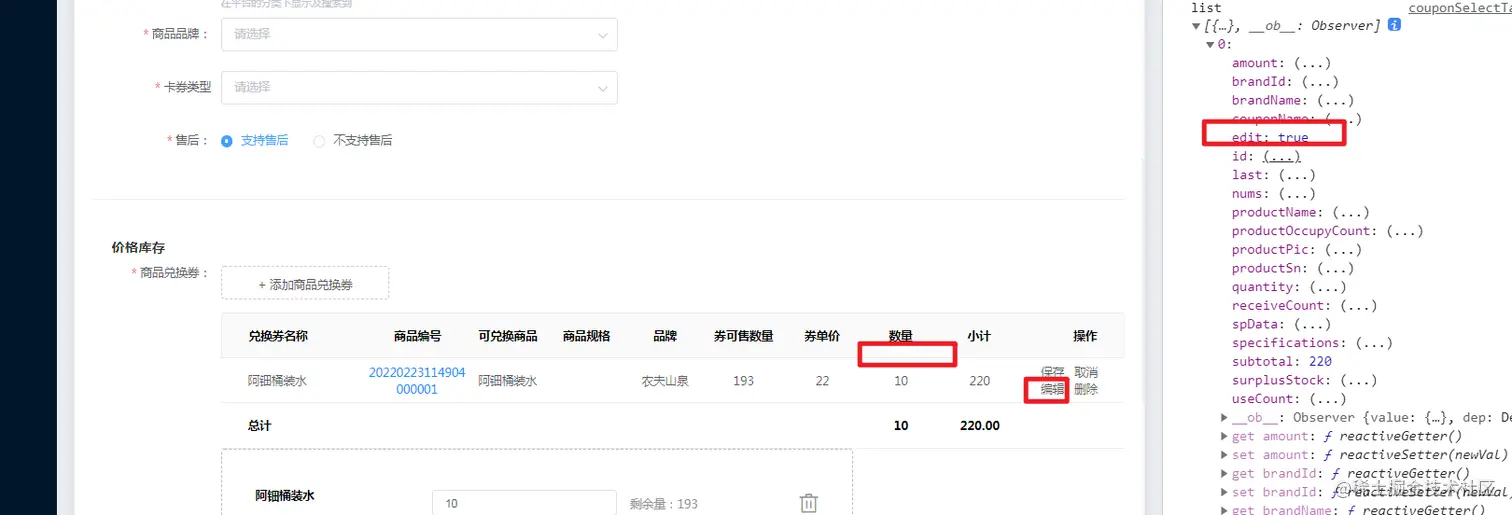This screenshot has height=515, width=1512.
Task: Focus the quantity input showing 10
Action: coord(524,504)
